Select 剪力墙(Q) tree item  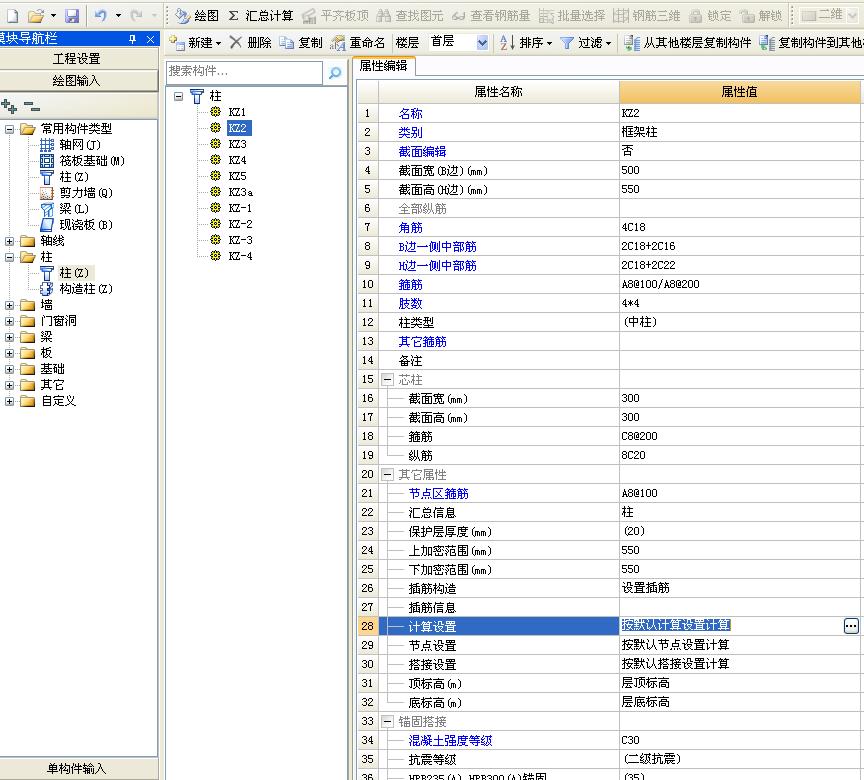point(77,193)
